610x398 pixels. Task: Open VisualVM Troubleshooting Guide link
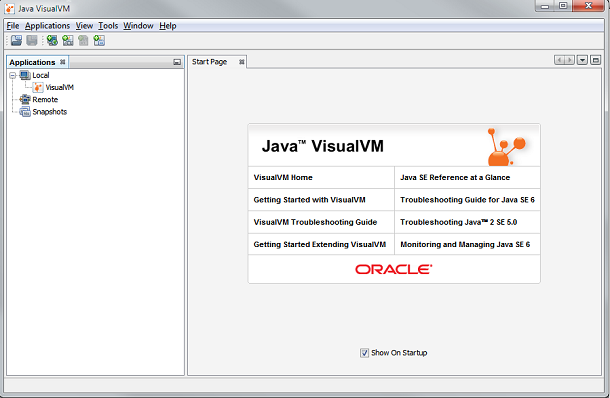click(316, 222)
